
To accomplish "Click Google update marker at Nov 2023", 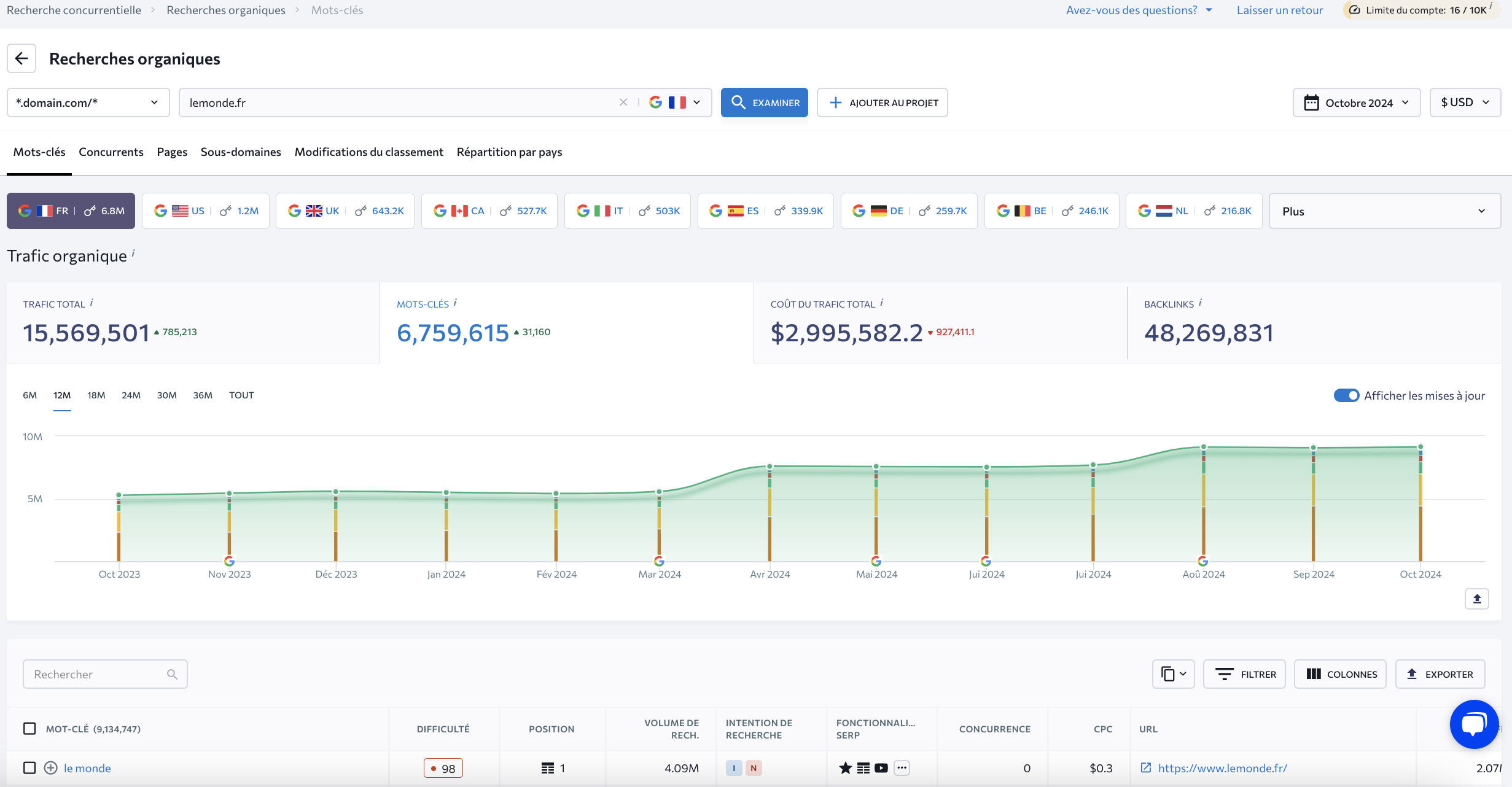I will coord(229,561).
